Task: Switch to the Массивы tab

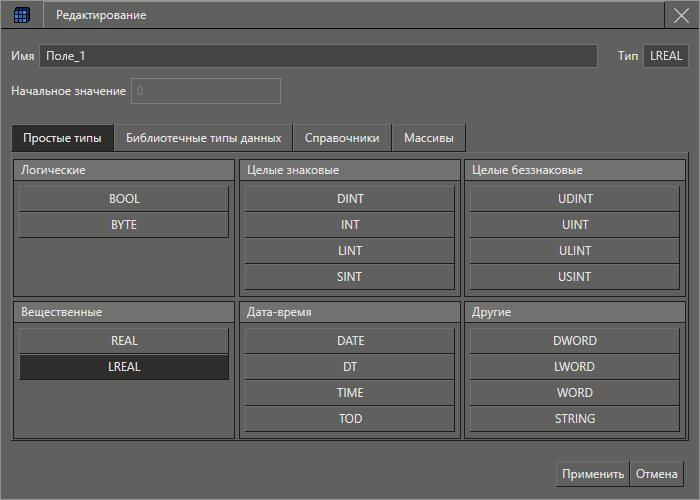Action: tap(429, 138)
